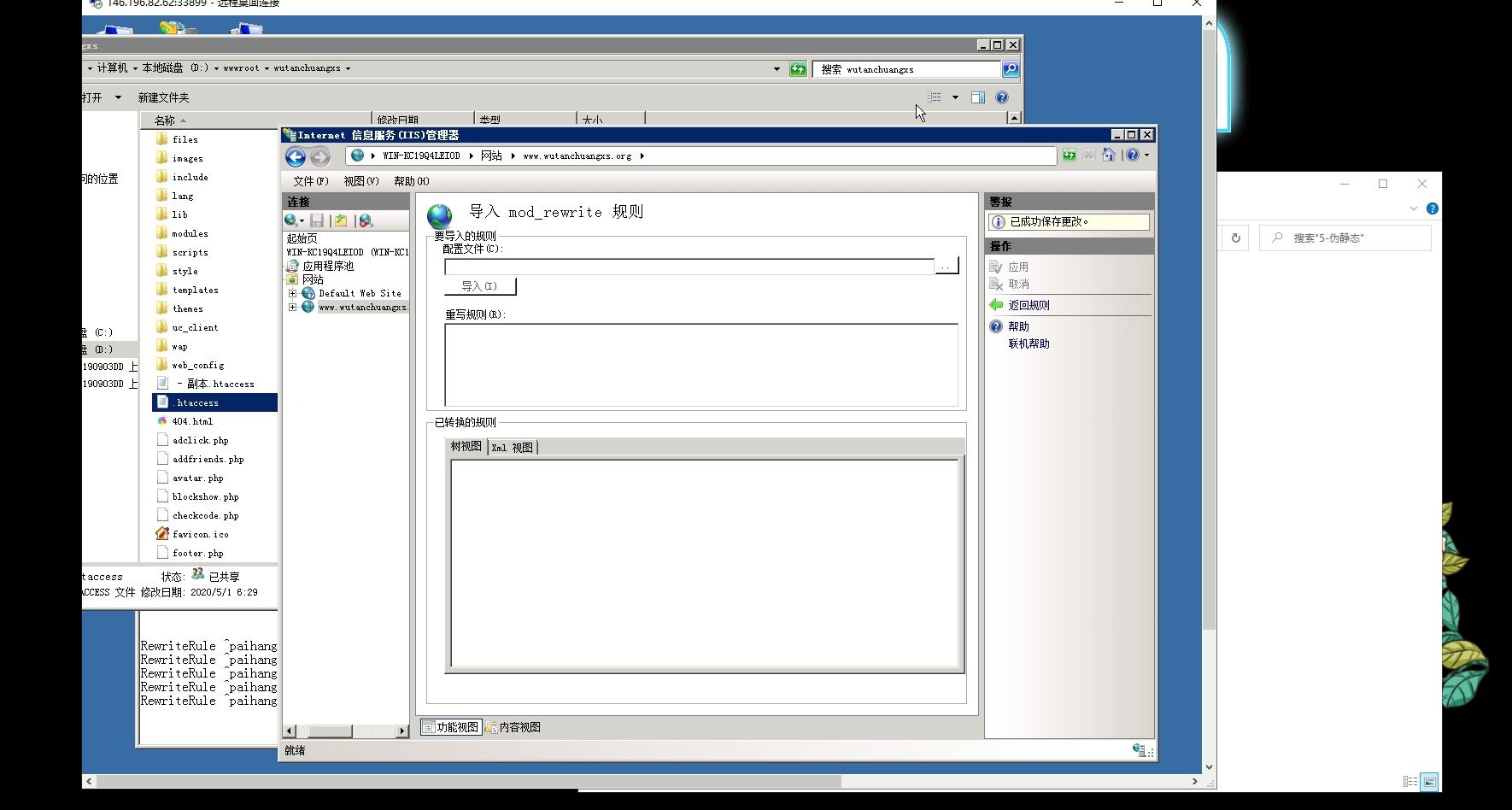Expand the www.wutanchuangxs site node

[292, 307]
